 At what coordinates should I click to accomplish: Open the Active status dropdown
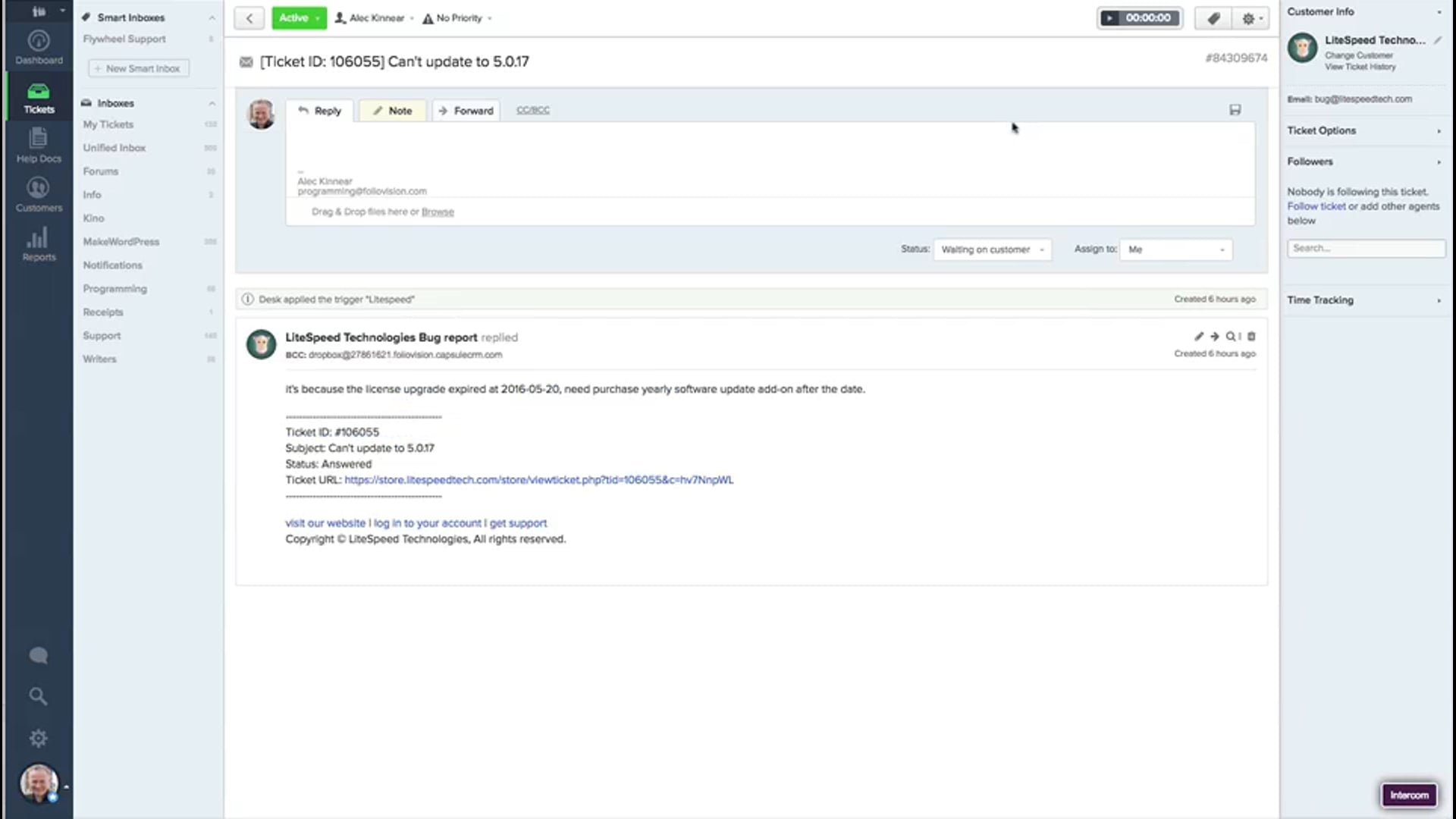click(300, 18)
